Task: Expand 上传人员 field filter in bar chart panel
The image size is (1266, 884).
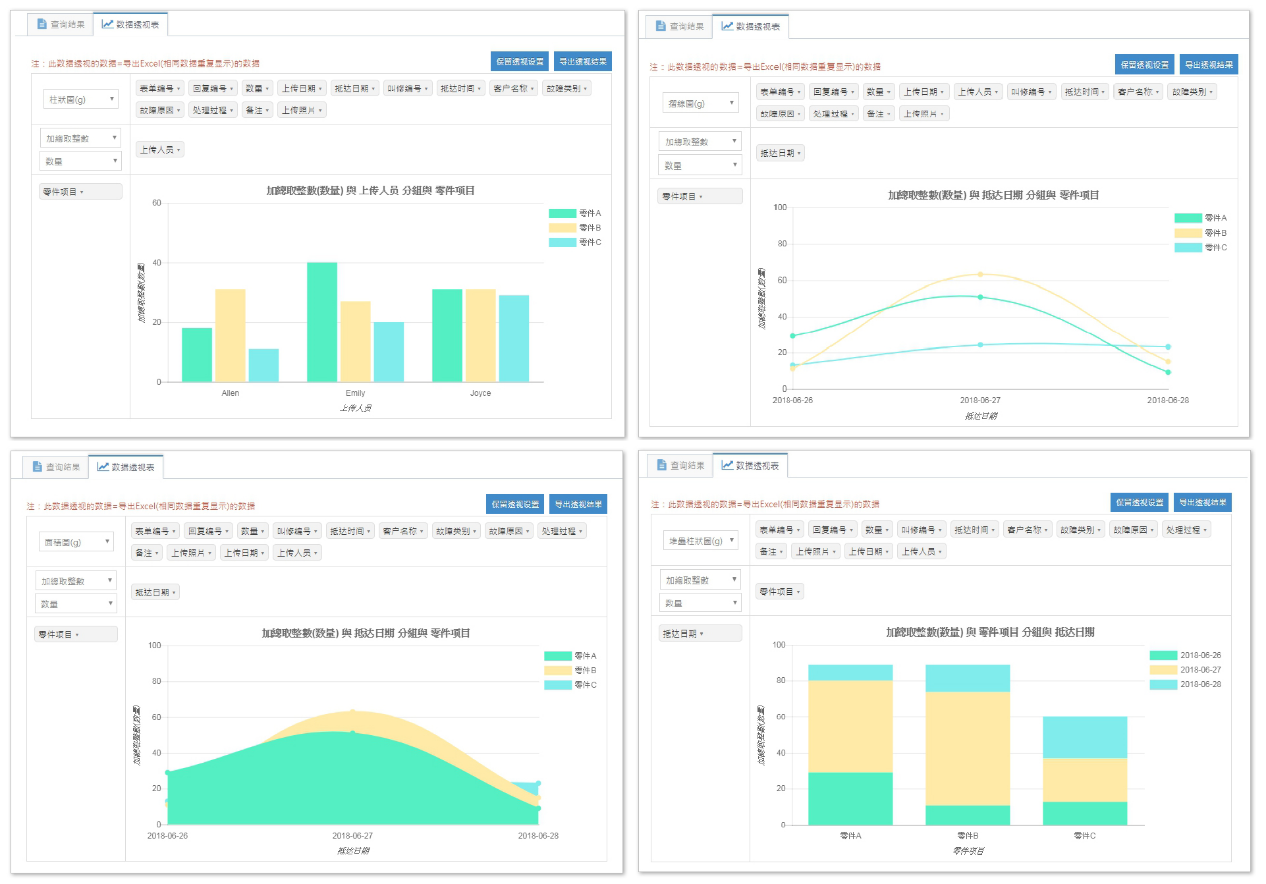Action: [x=160, y=150]
